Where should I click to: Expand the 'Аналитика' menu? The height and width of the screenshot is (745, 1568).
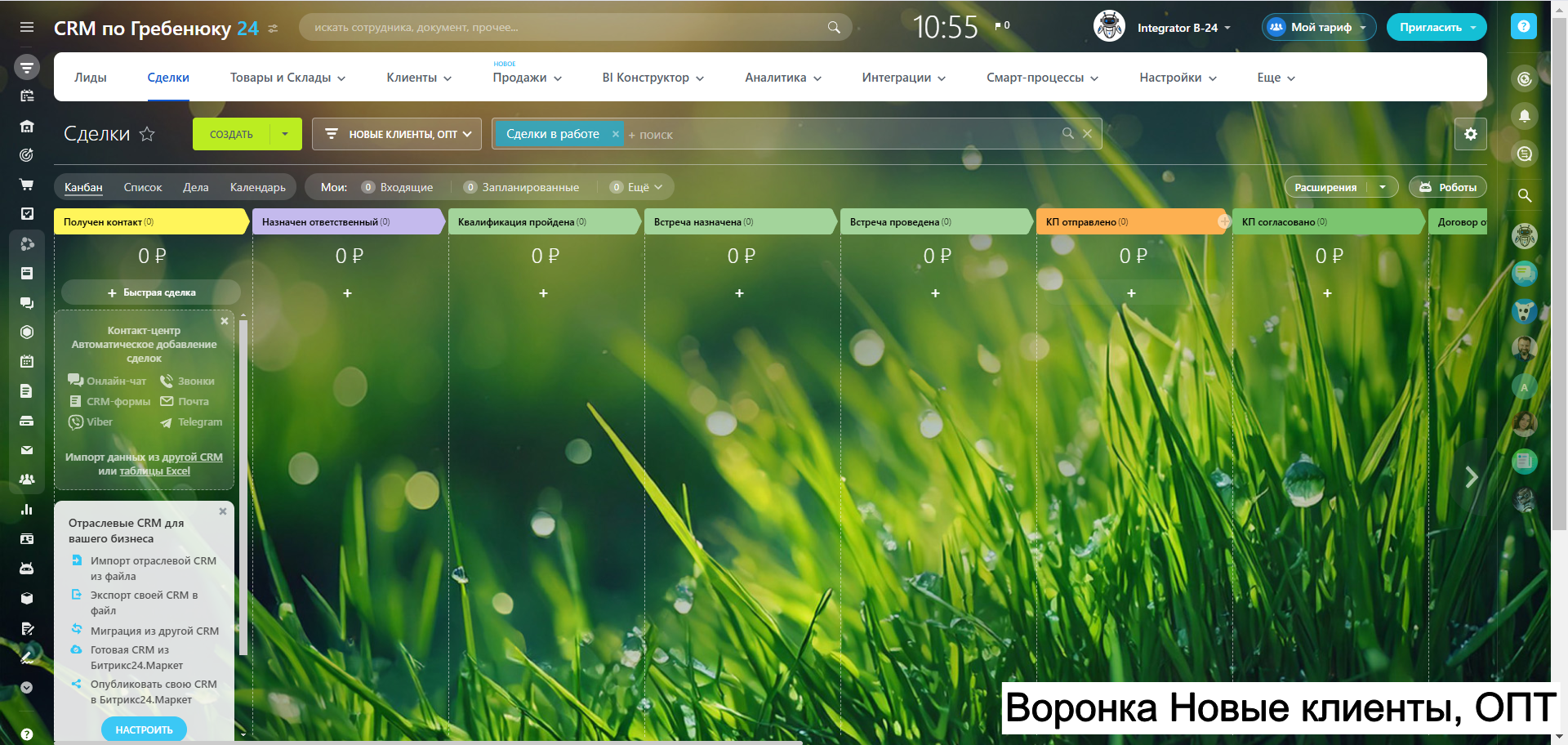point(783,78)
